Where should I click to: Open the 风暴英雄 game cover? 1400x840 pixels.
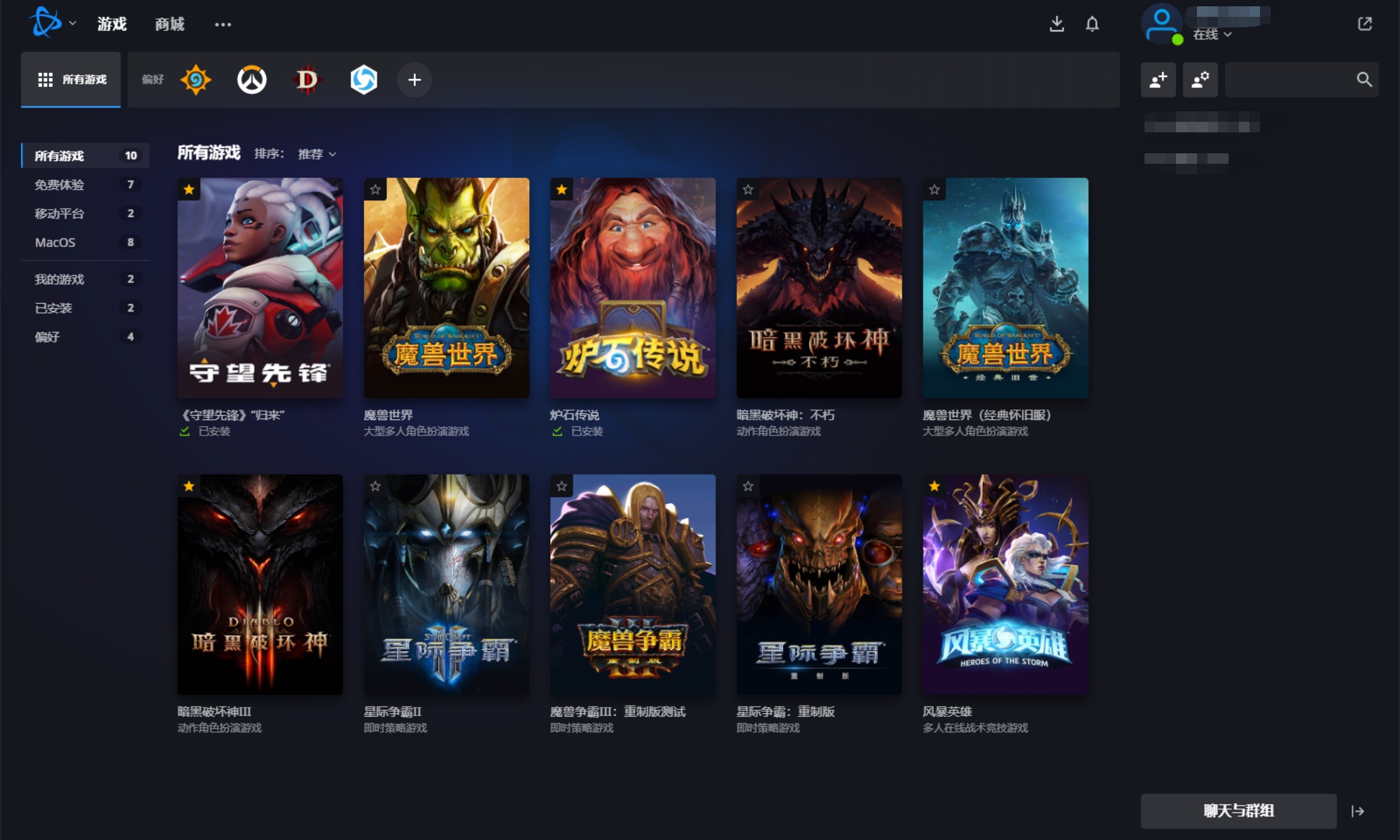(1005, 584)
